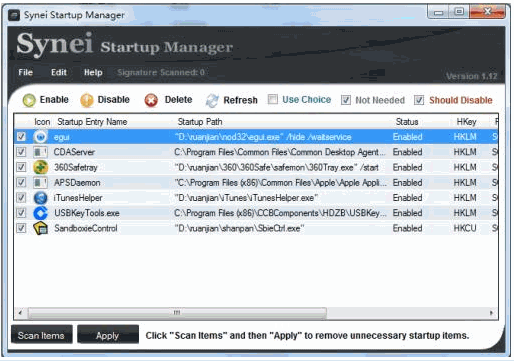This screenshot has height=361, width=514.
Task: Click Enabled status of CDAServer row
Action: point(407,152)
